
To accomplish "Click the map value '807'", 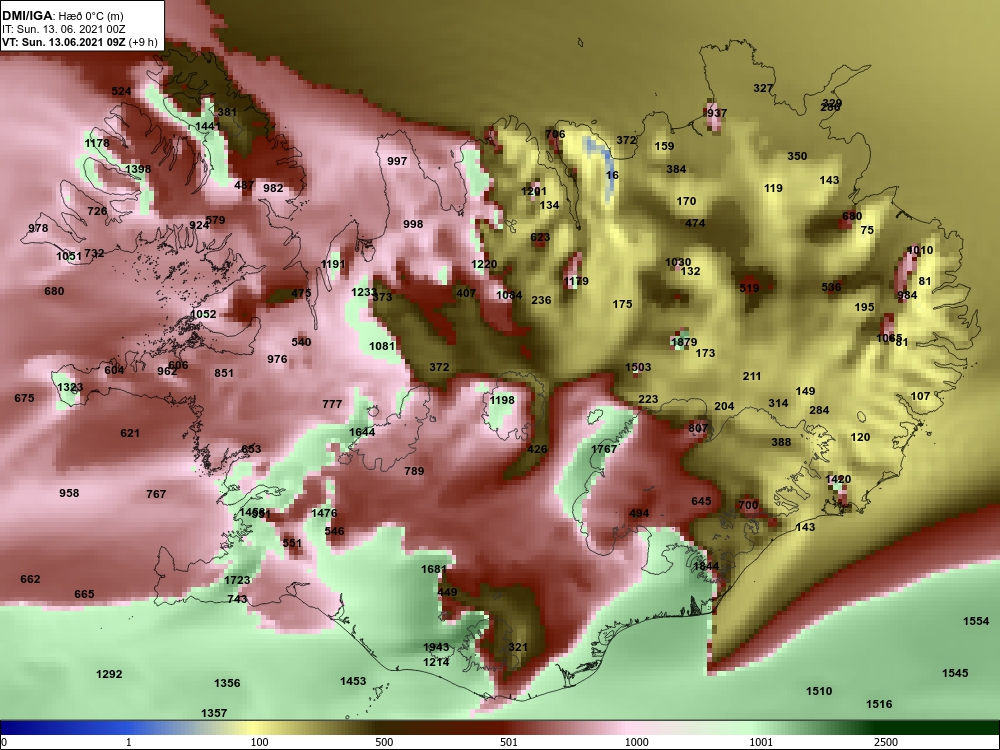I will pyautogui.click(x=698, y=427).
